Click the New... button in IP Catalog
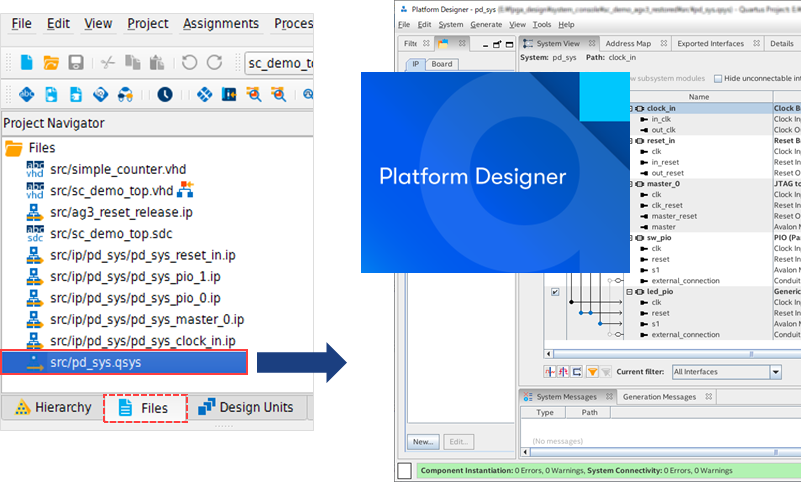The height and width of the screenshot is (482, 801). pyautogui.click(x=422, y=441)
